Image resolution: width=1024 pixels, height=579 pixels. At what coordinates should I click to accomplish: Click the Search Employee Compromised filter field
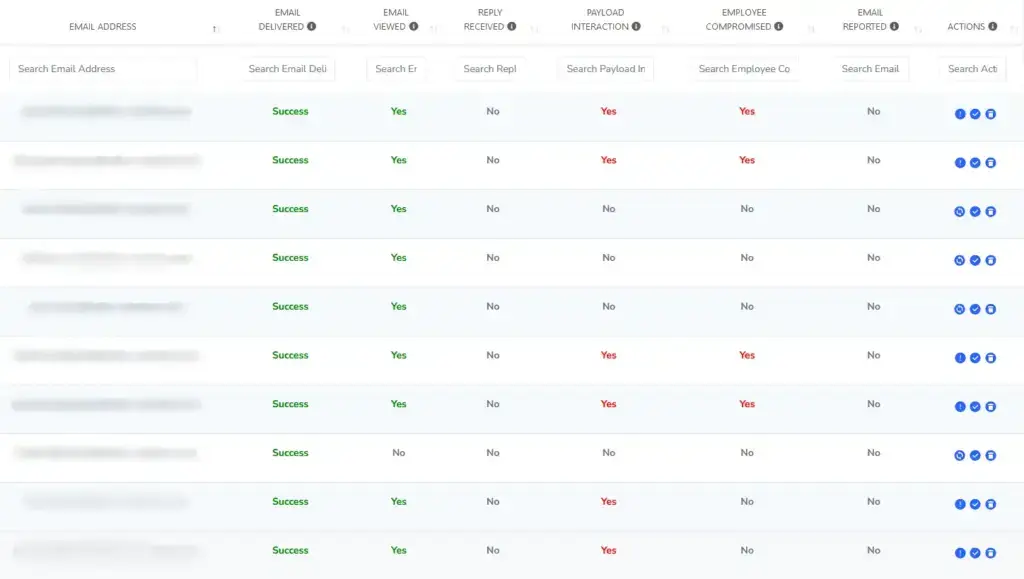[744, 69]
